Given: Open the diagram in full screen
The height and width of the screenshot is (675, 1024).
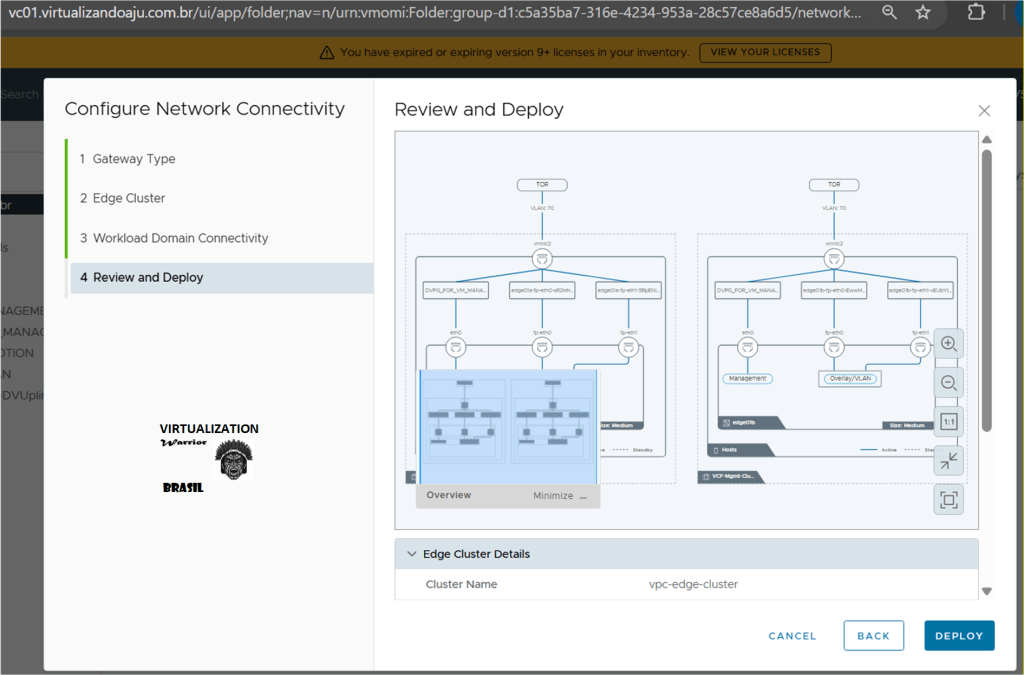Looking at the screenshot, I should (x=948, y=499).
